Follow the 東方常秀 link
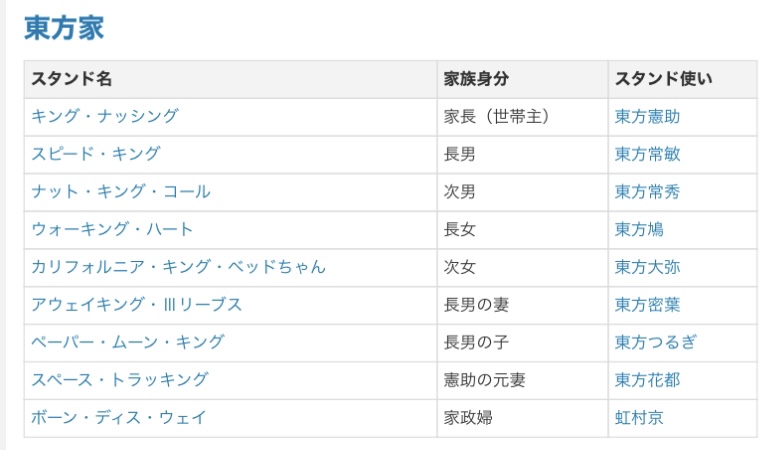The image size is (767, 450). [647, 192]
